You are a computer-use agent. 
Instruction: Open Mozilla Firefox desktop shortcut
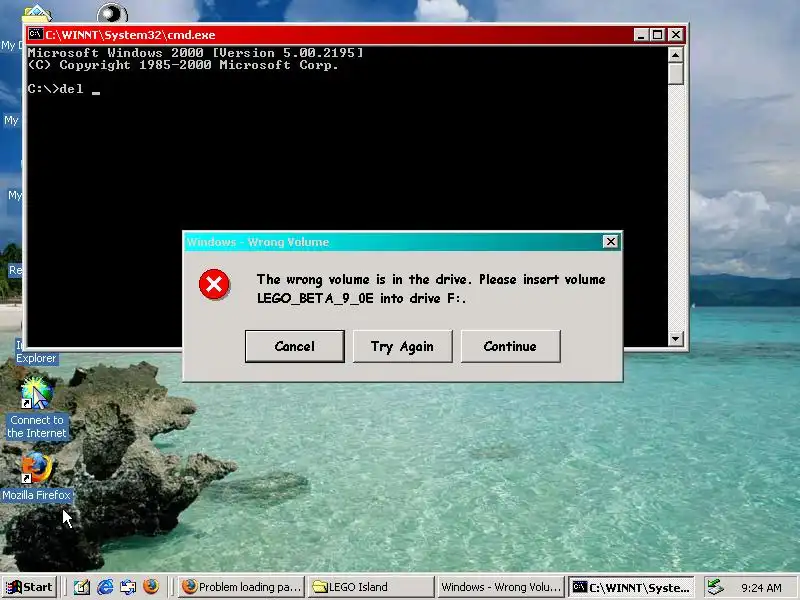point(36,476)
